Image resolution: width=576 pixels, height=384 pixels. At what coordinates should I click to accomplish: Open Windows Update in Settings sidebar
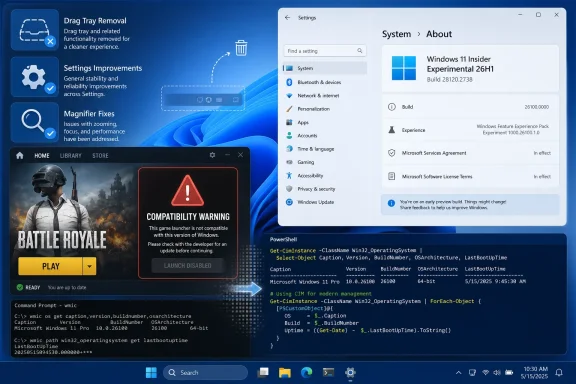click(x=325, y=202)
